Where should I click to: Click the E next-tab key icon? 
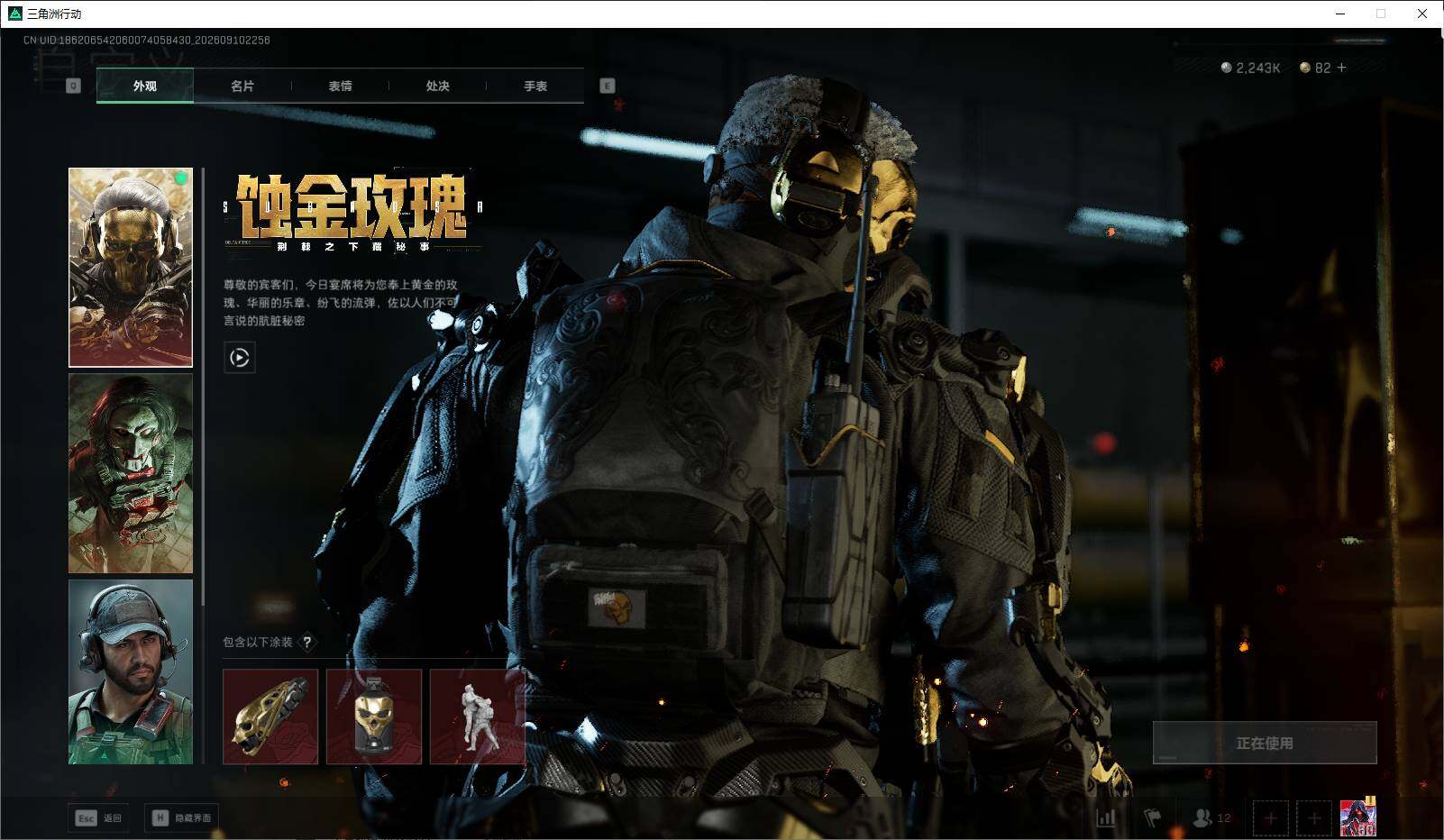(x=608, y=86)
